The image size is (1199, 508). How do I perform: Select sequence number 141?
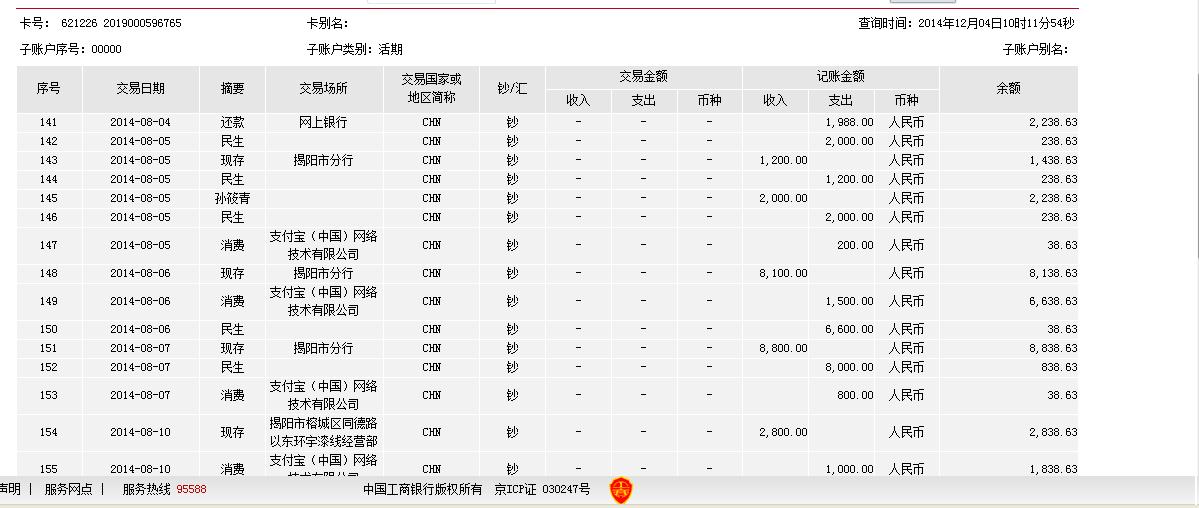tap(48, 122)
